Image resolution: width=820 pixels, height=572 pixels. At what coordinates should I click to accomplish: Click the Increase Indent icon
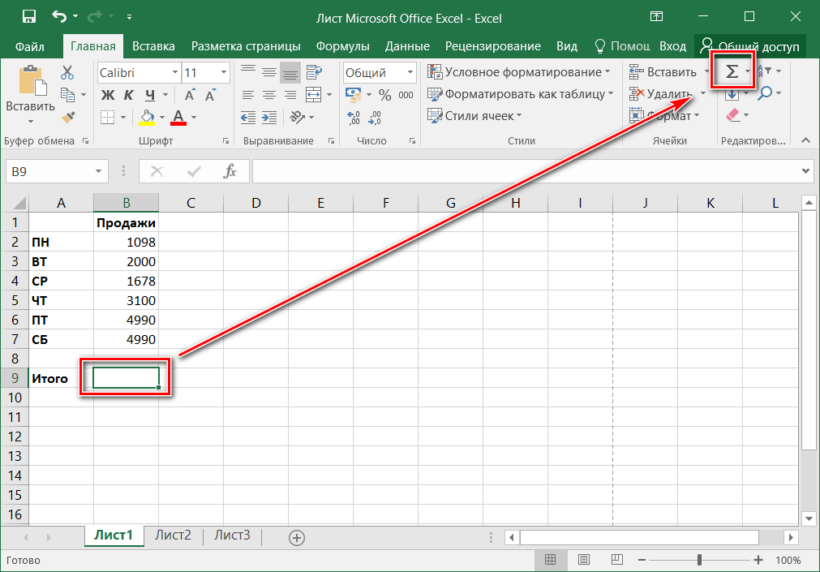[x=269, y=117]
